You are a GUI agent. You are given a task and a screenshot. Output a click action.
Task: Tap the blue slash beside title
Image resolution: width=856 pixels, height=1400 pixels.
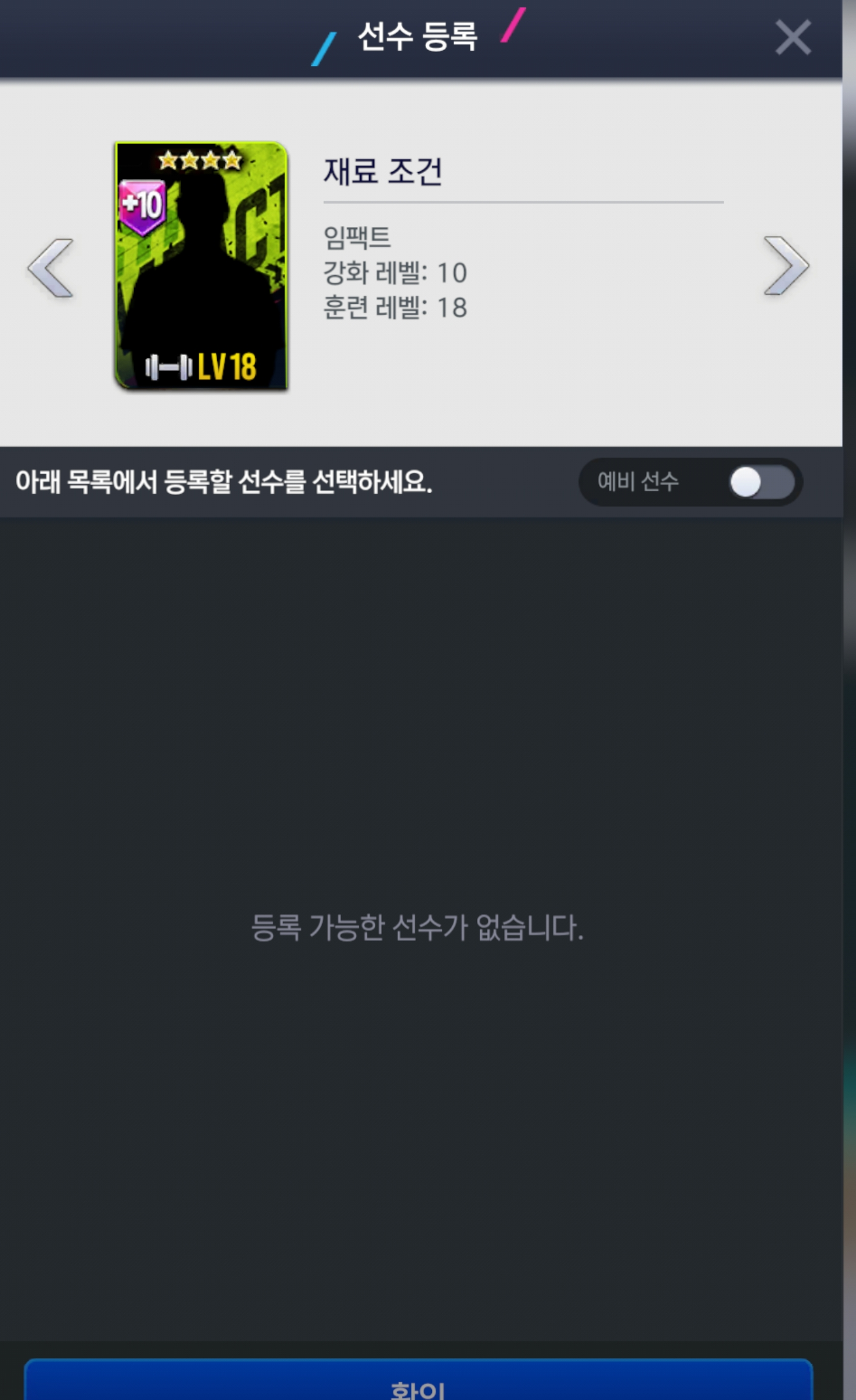[324, 49]
